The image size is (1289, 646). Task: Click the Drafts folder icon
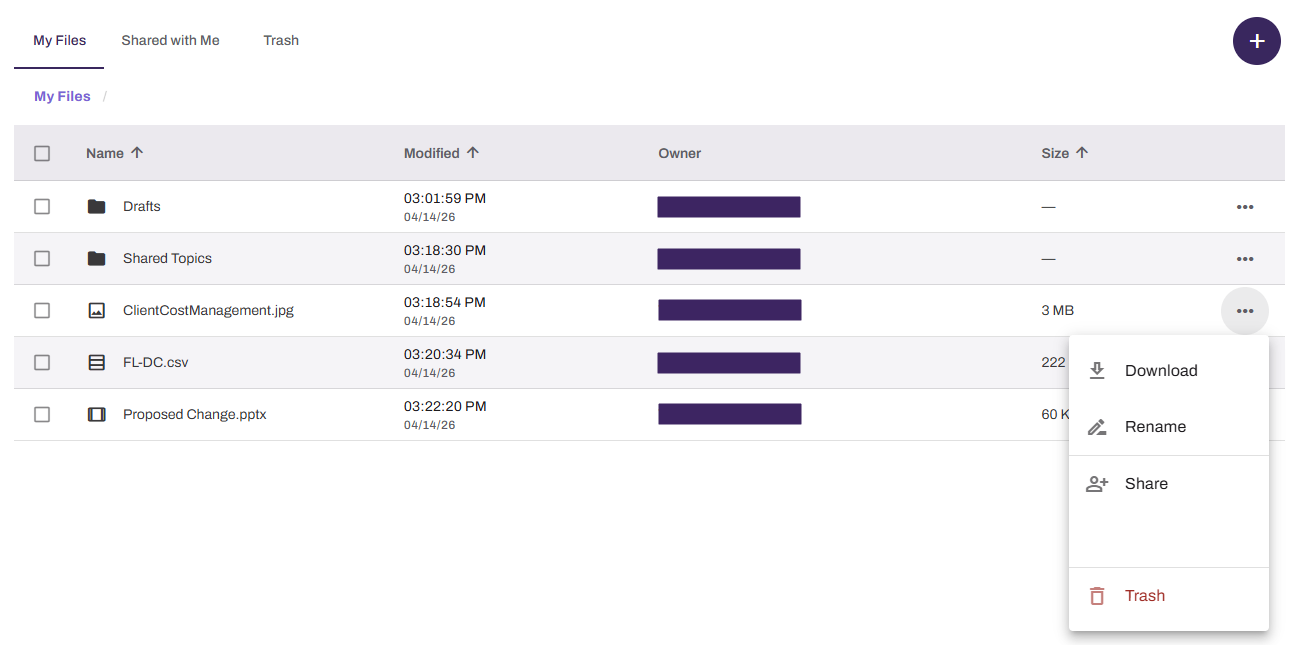96,207
